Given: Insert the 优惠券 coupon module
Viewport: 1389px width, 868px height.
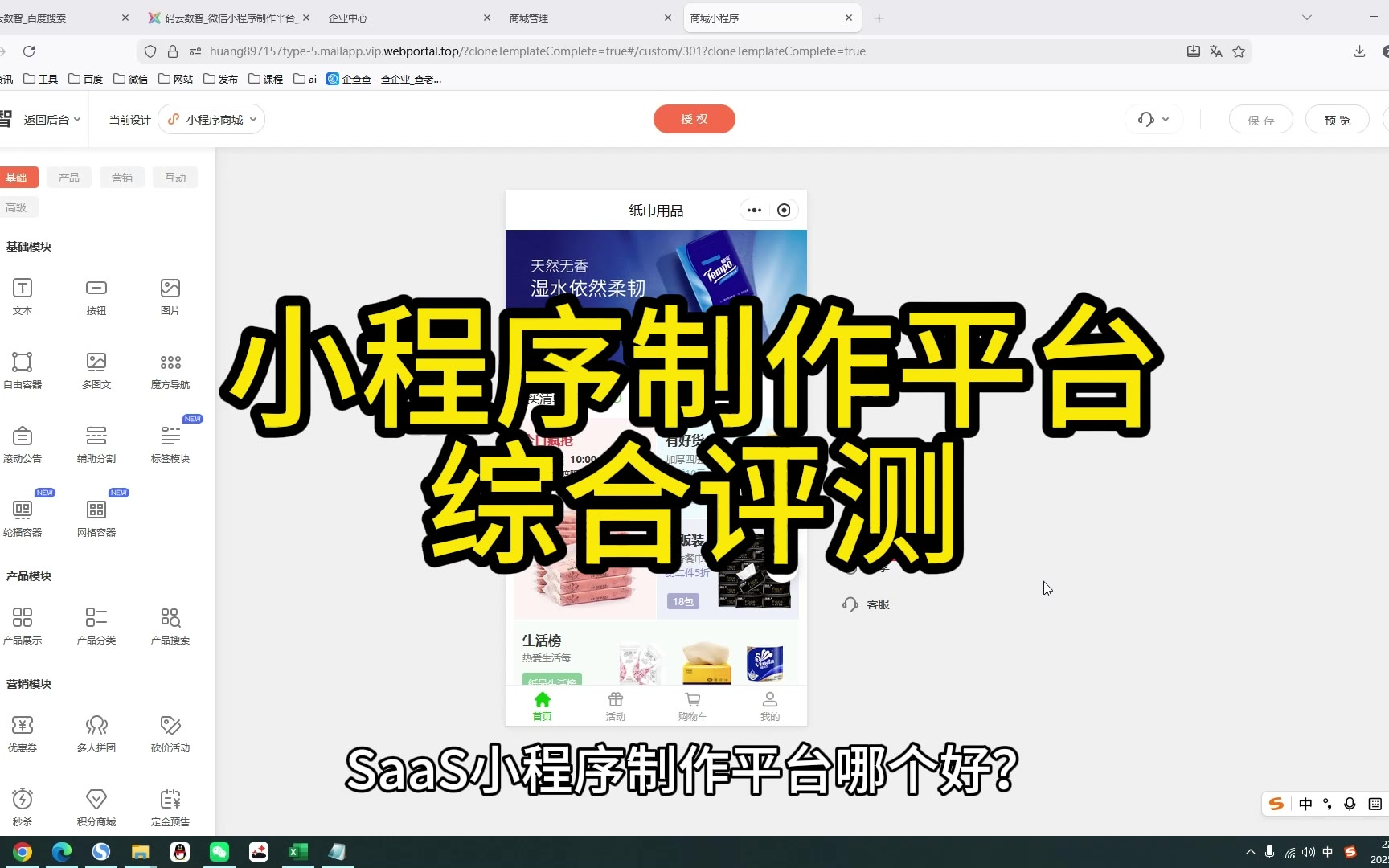Looking at the screenshot, I should (x=23, y=734).
